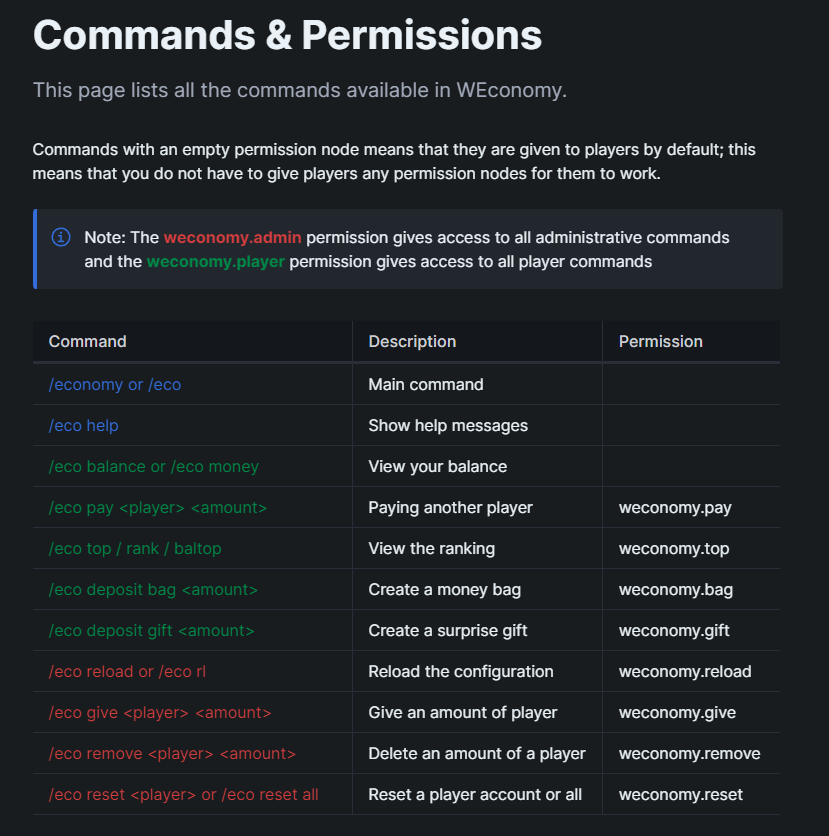
Task: Click the /eco reset <player> command entry
Action: 183,795
